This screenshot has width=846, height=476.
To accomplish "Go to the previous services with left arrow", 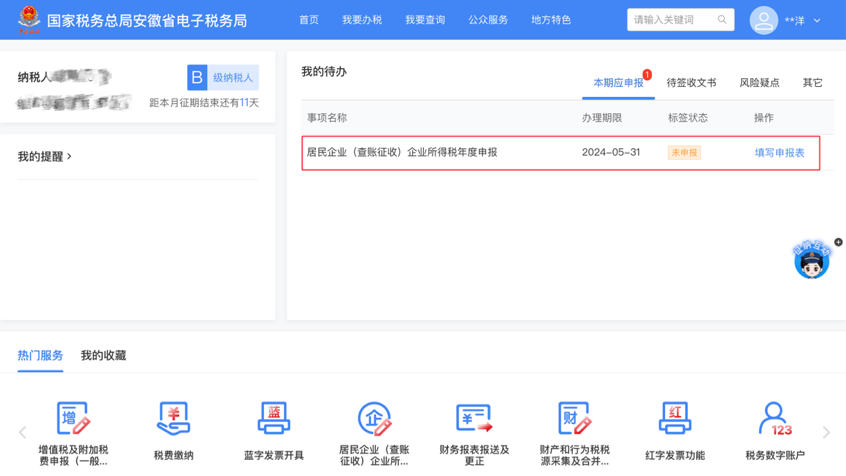I will [22, 432].
